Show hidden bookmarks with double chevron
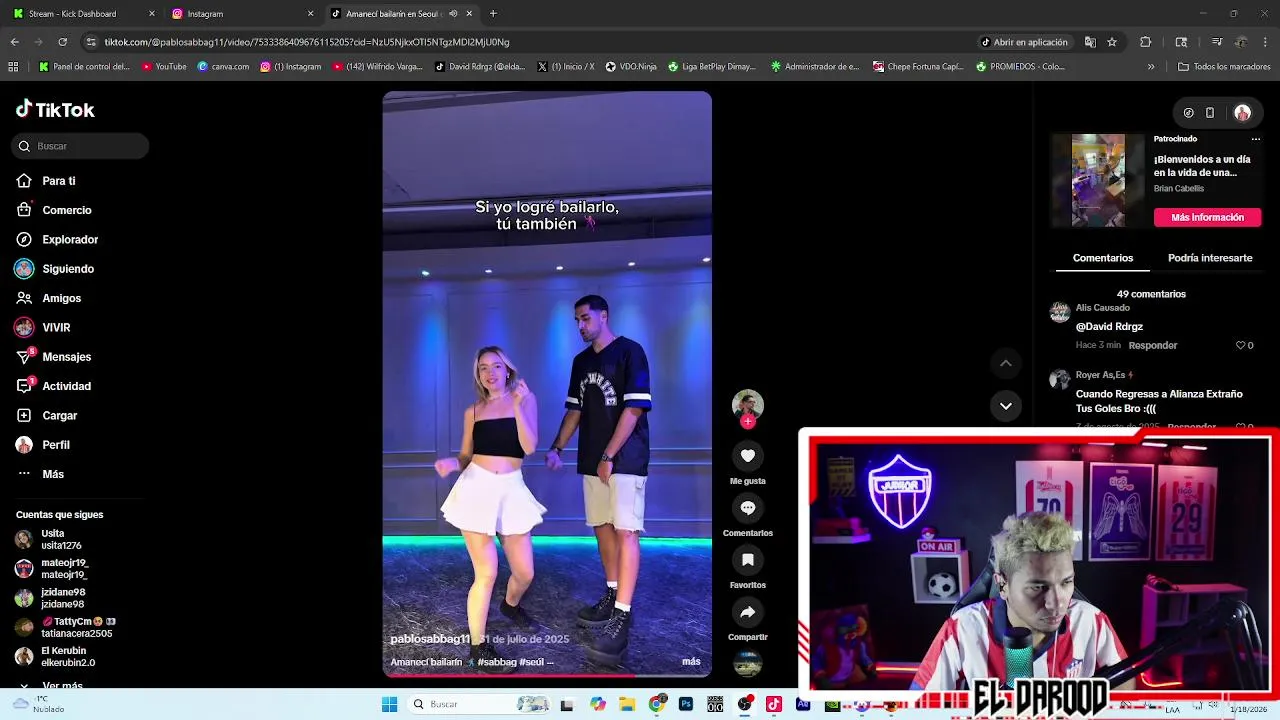This screenshot has height=720, width=1280. tap(1151, 67)
